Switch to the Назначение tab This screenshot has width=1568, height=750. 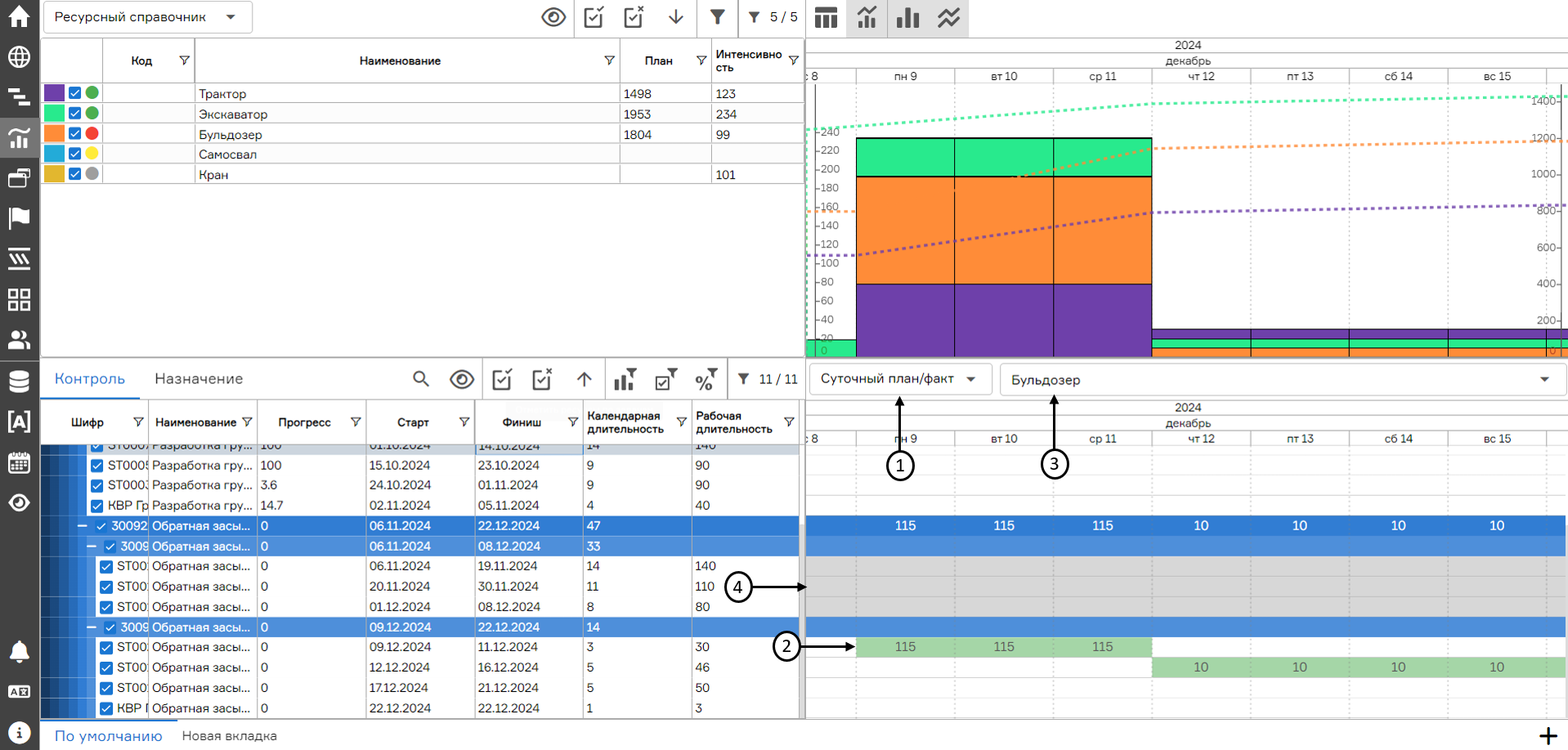pos(199,379)
